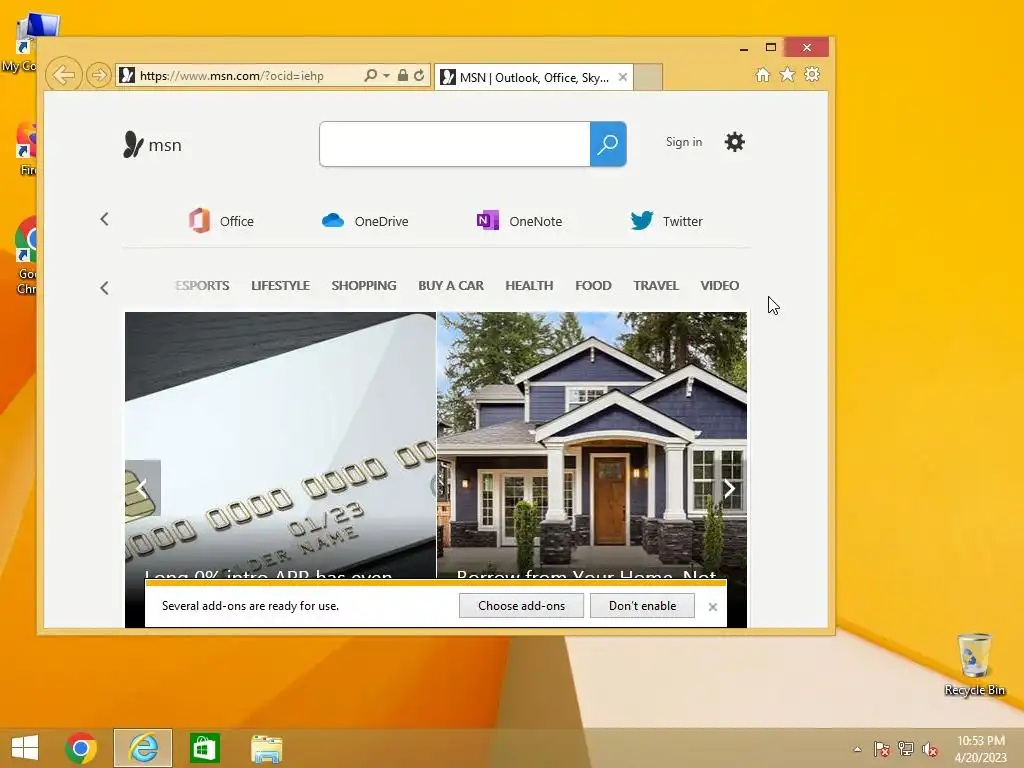
Task: Move the app shortcuts row left with its chevron
Action: click(104, 219)
